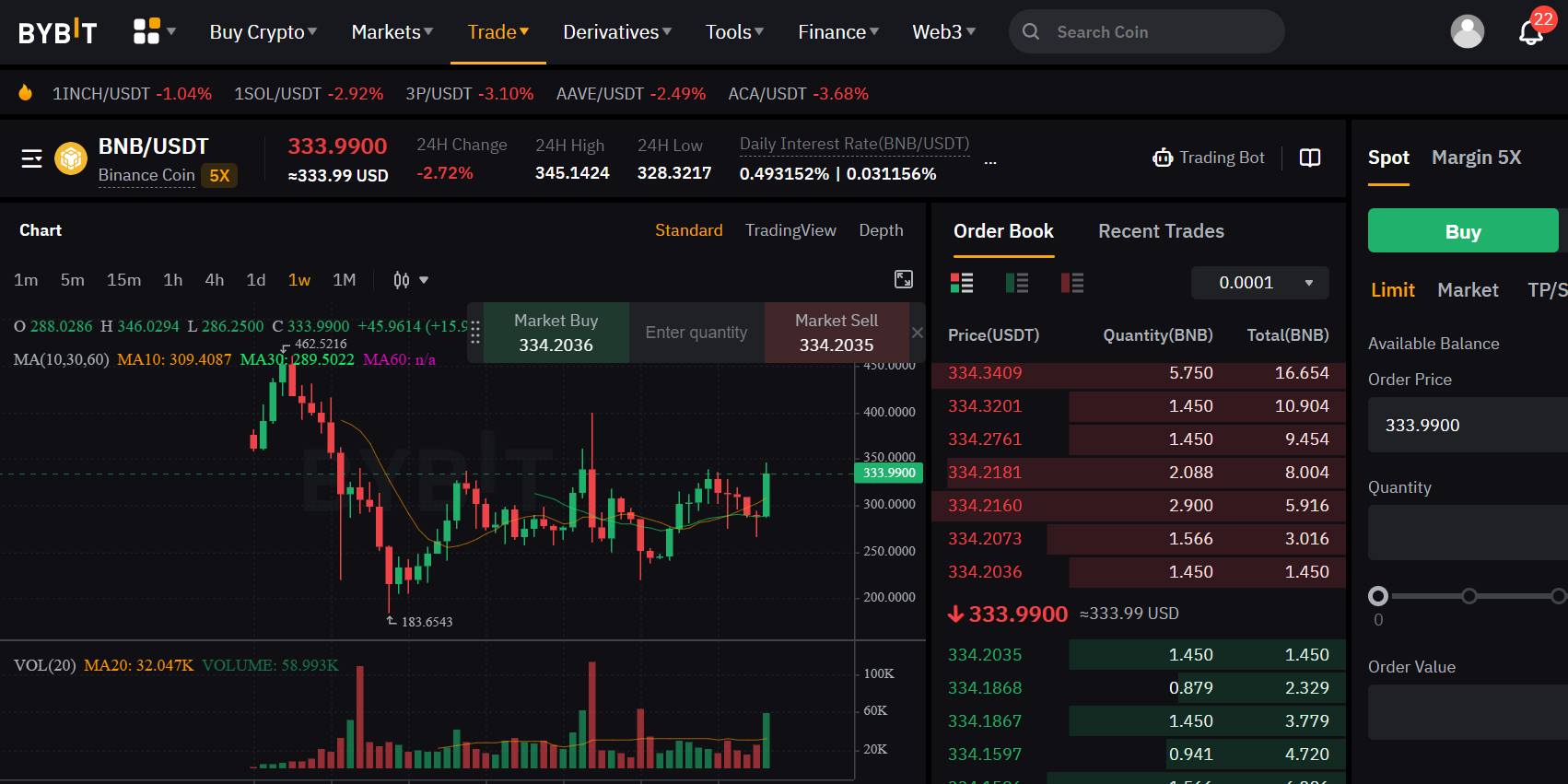Open the Web3 dropdown menu

tap(944, 32)
